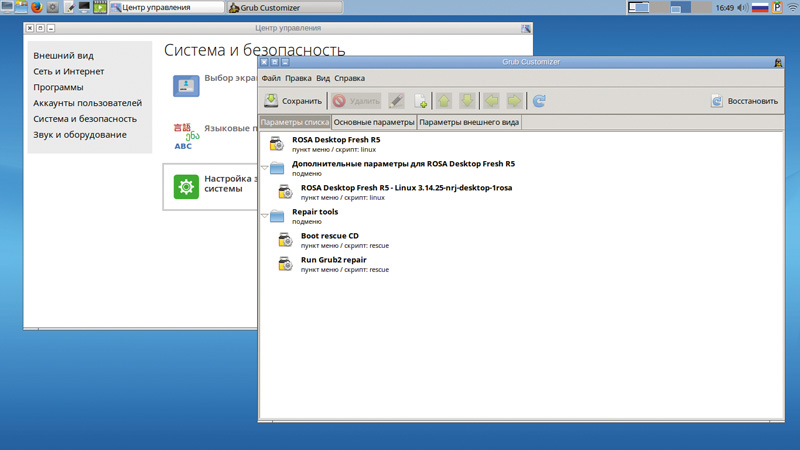Viewport: 800px width, 450px height.
Task: Click the 16:49 clock
Action: [724, 8]
